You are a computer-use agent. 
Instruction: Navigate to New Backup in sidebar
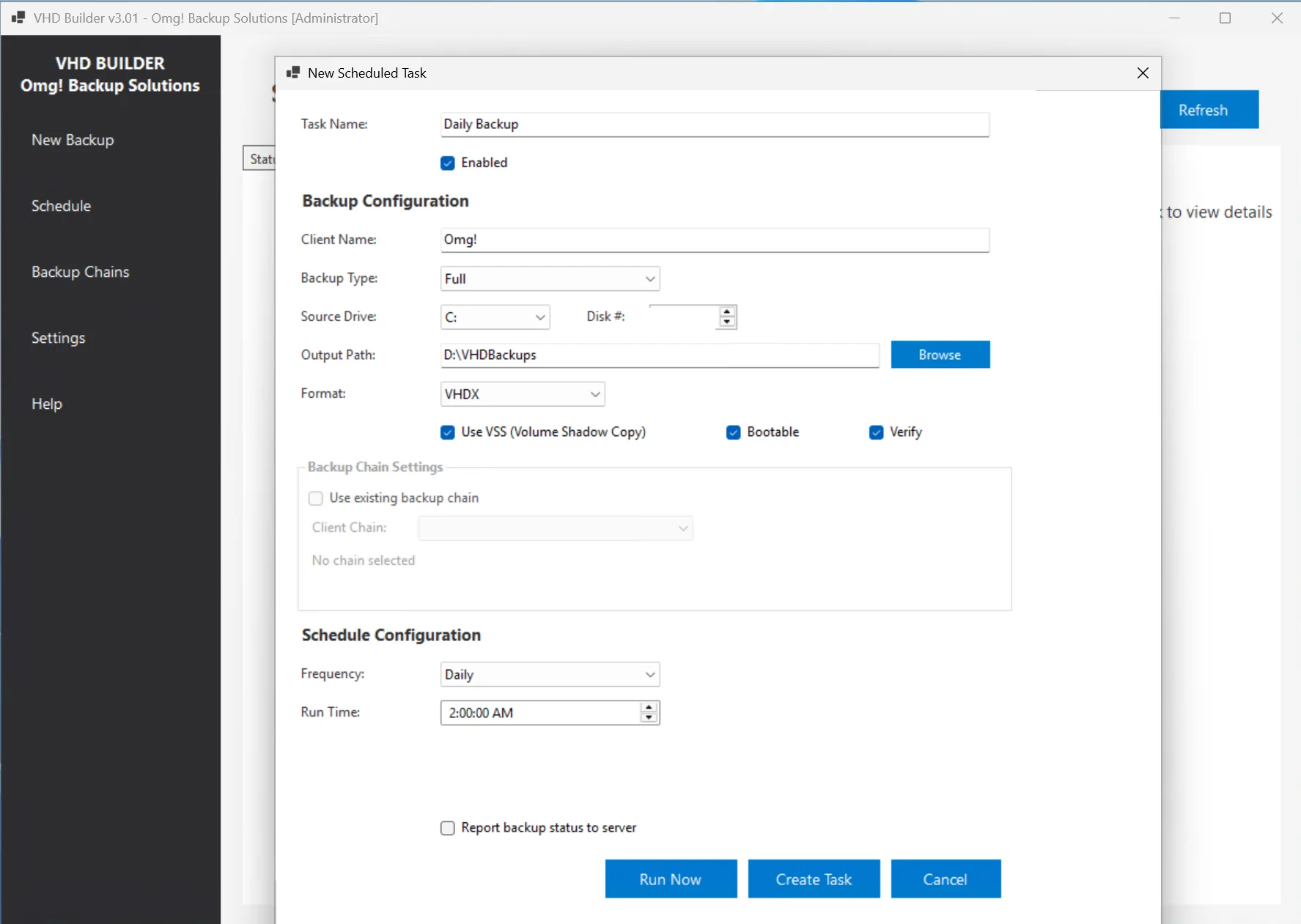click(72, 140)
